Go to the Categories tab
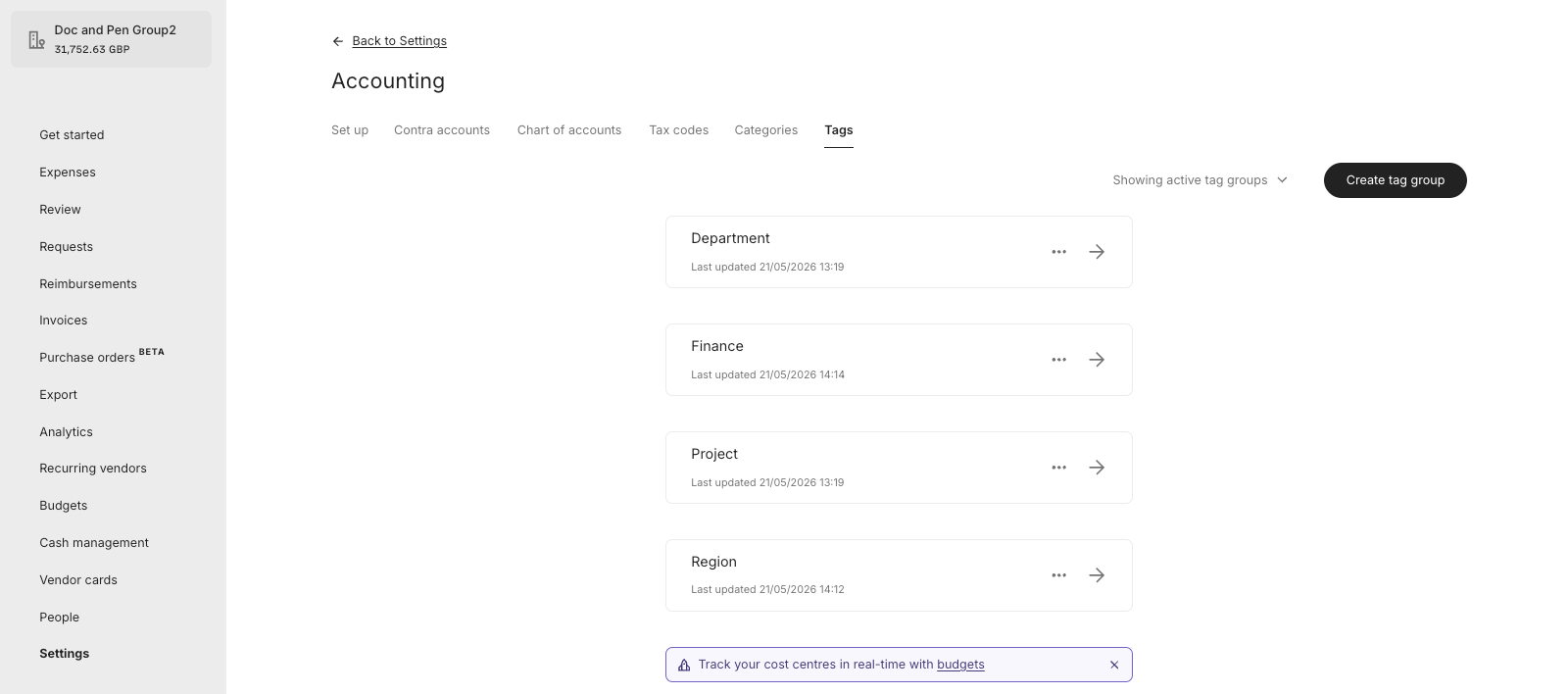 tap(766, 130)
